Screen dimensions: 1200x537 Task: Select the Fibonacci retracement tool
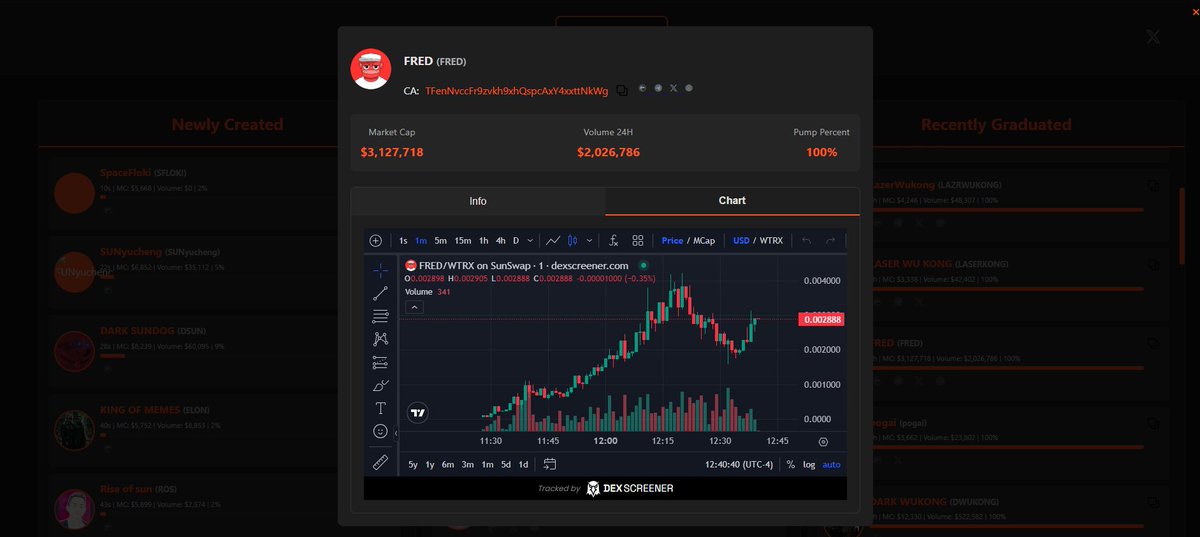click(x=380, y=316)
